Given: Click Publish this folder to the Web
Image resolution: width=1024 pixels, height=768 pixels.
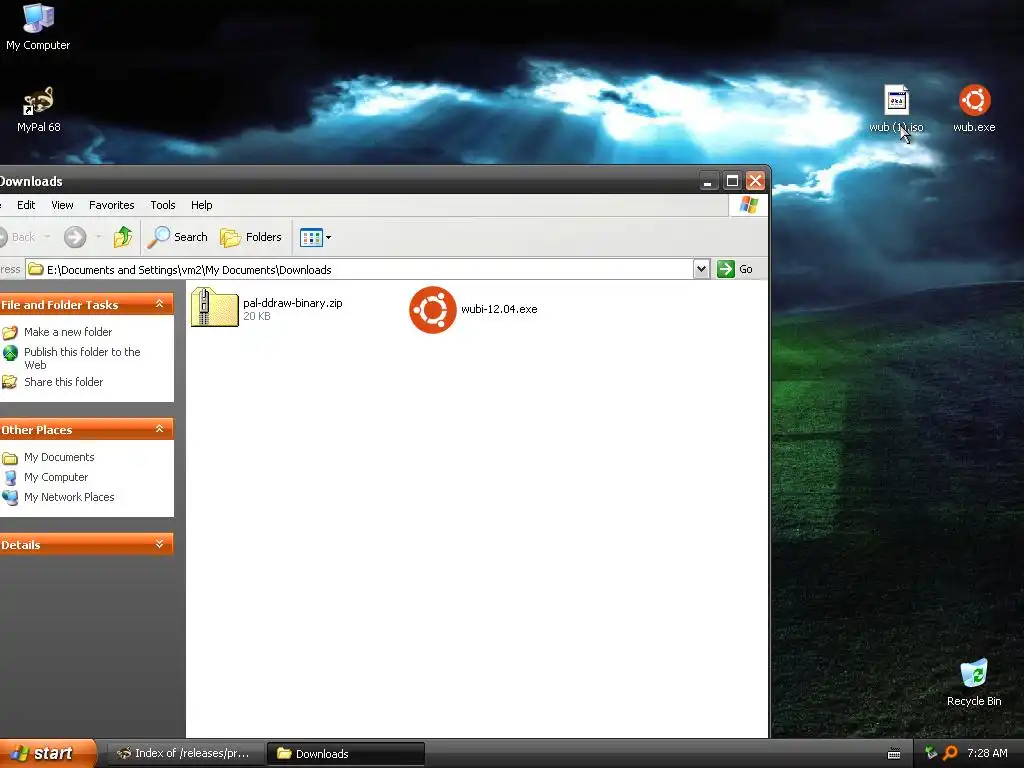Looking at the screenshot, I should (x=82, y=358).
